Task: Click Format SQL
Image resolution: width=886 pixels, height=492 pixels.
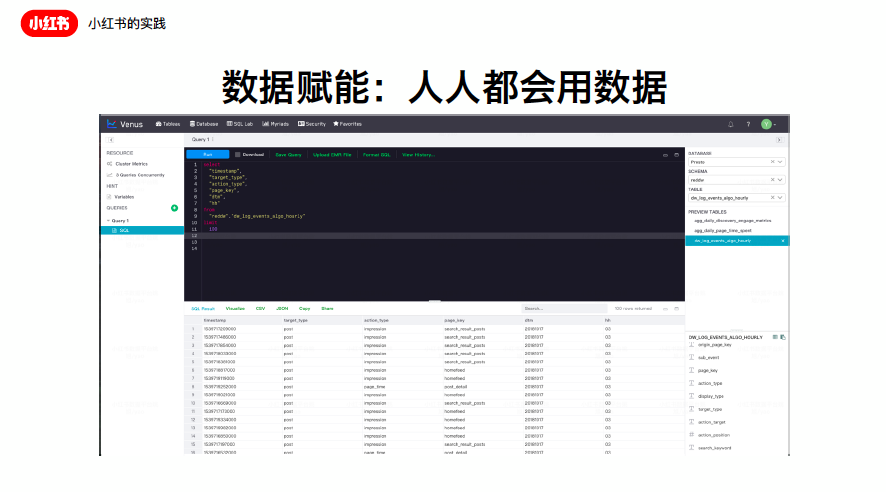Action: tap(376, 154)
